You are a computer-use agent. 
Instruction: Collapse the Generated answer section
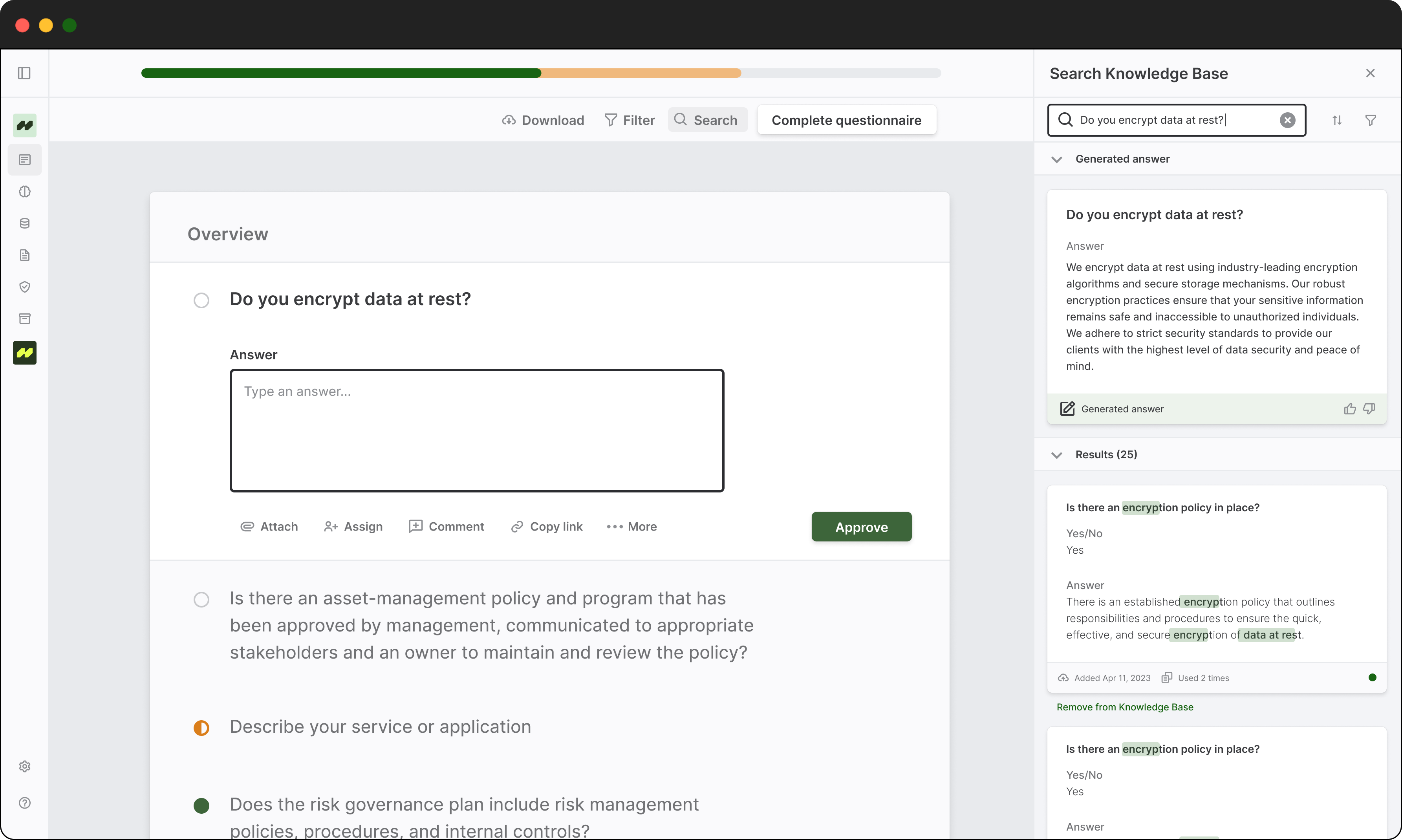pos(1056,159)
